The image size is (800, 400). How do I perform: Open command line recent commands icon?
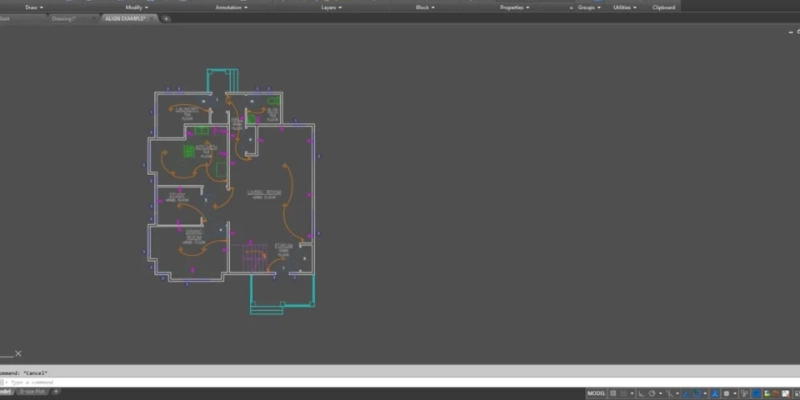pyautogui.click(x=3, y=383)
